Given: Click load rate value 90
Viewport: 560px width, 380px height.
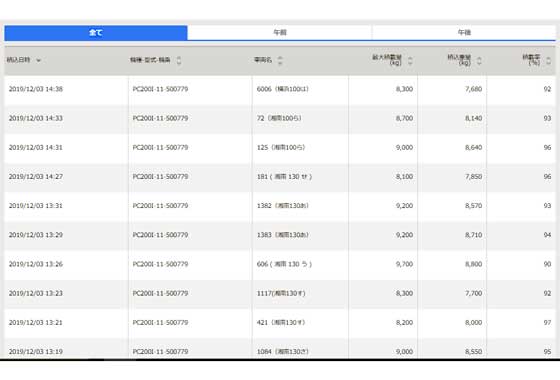Looking at the screenshot, I should [548, 264].
